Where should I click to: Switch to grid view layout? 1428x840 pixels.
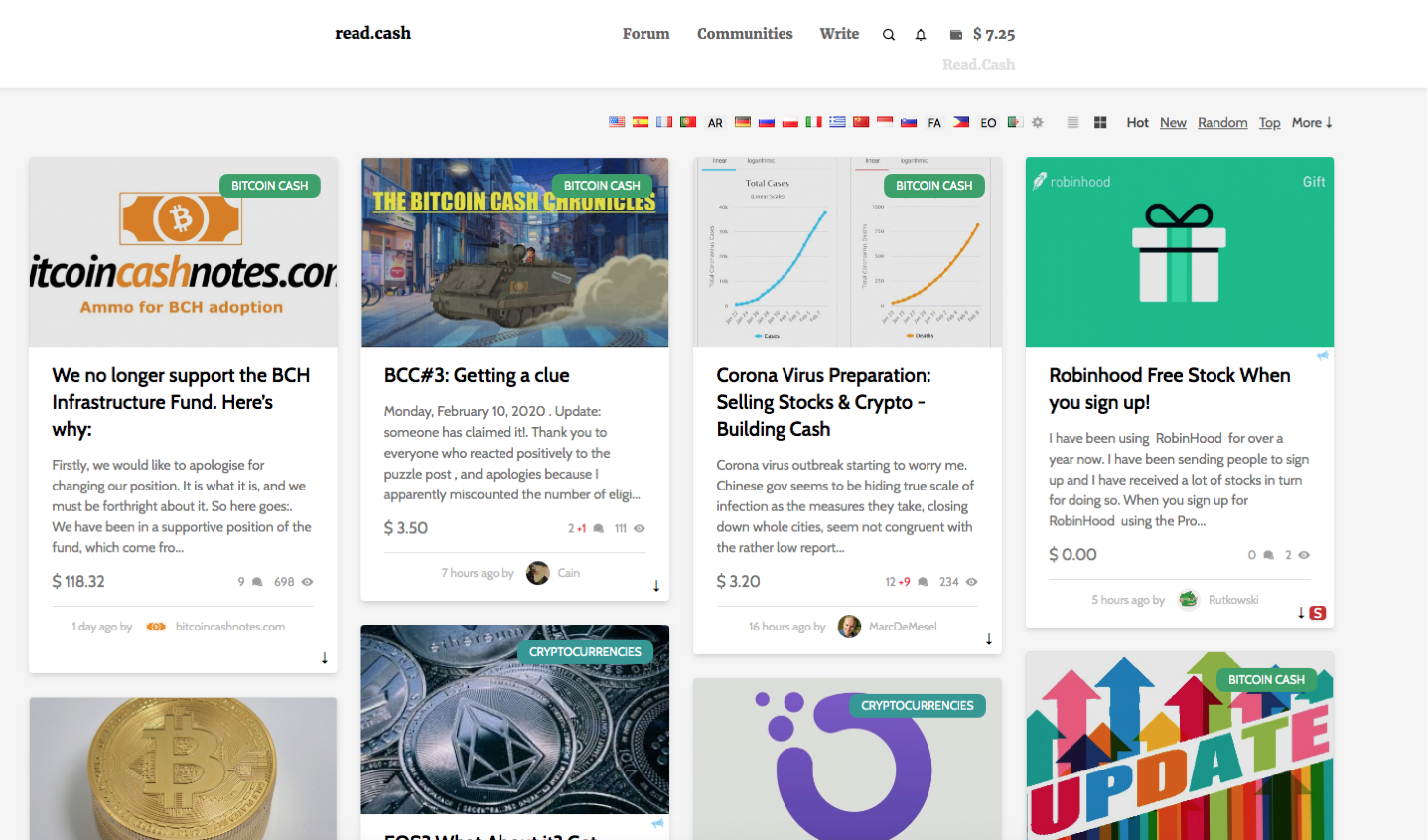pyautogui.click(x=1100, y=122)
